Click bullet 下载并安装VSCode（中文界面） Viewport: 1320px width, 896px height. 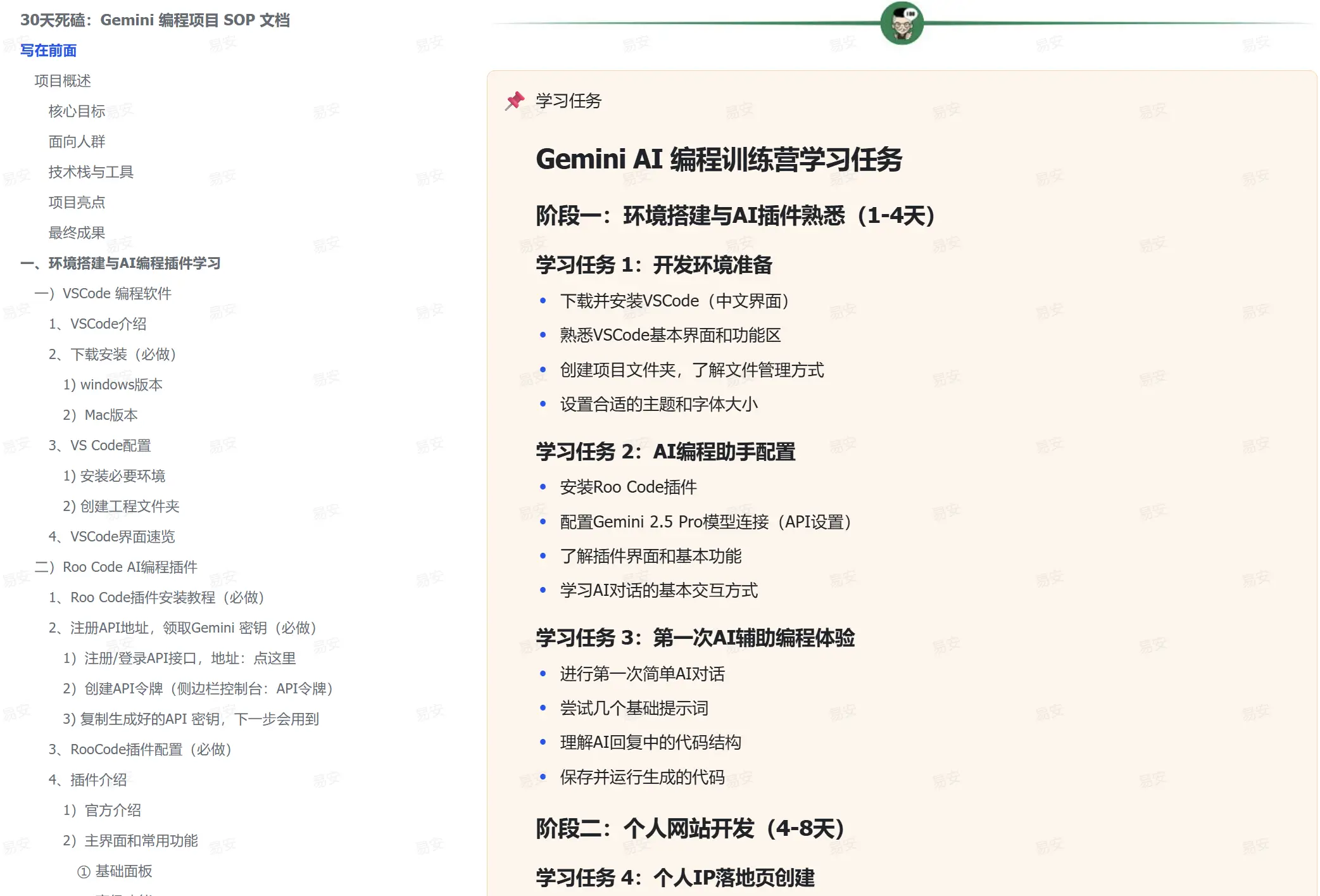point(674,301)
